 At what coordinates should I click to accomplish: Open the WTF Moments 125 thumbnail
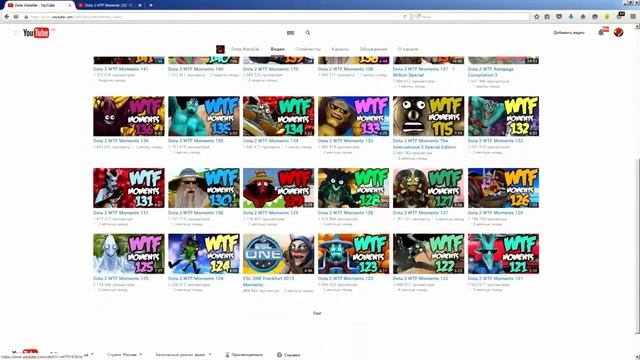tap(129, 254)
